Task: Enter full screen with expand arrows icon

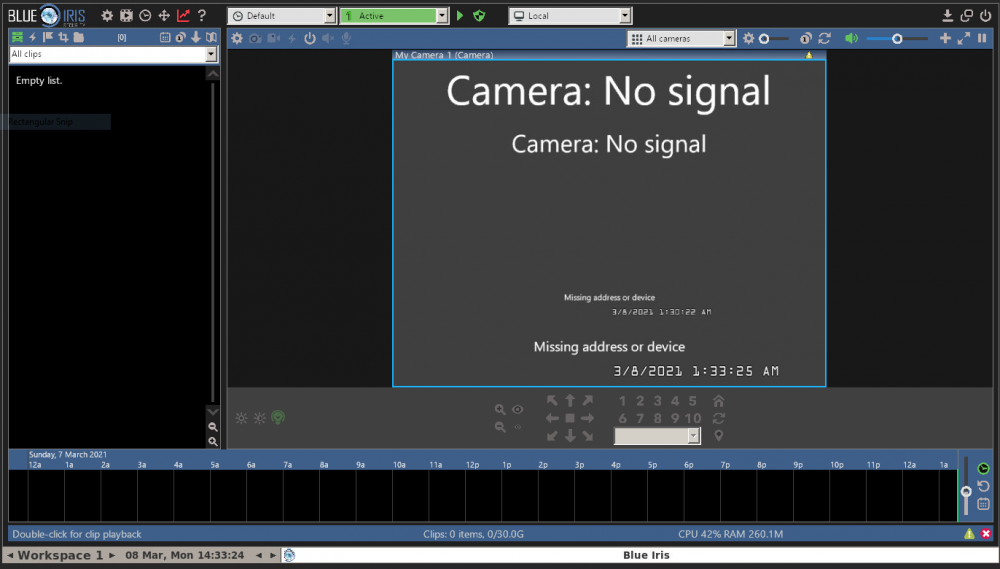Action: click(x=964, y=38)
